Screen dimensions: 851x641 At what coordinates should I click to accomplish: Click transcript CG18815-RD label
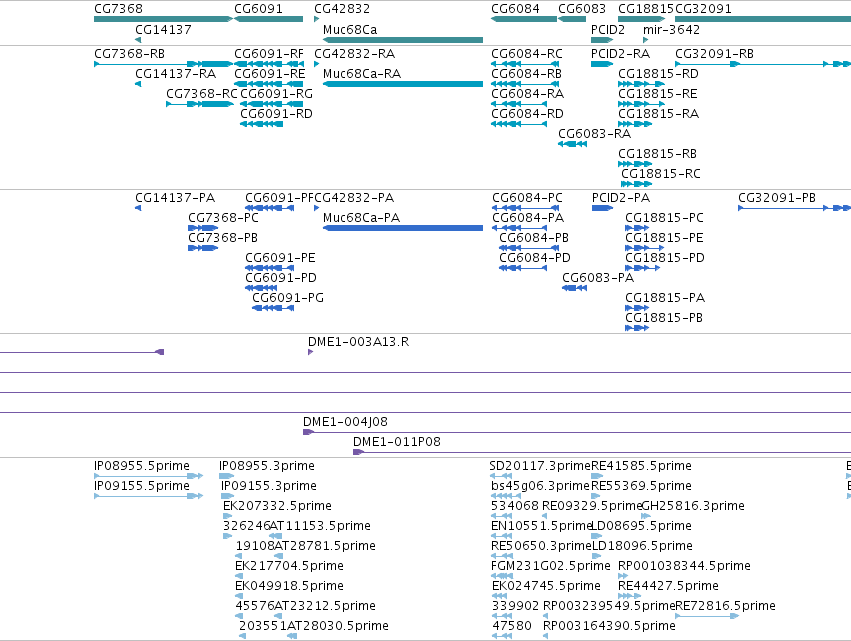click(658, 74)
